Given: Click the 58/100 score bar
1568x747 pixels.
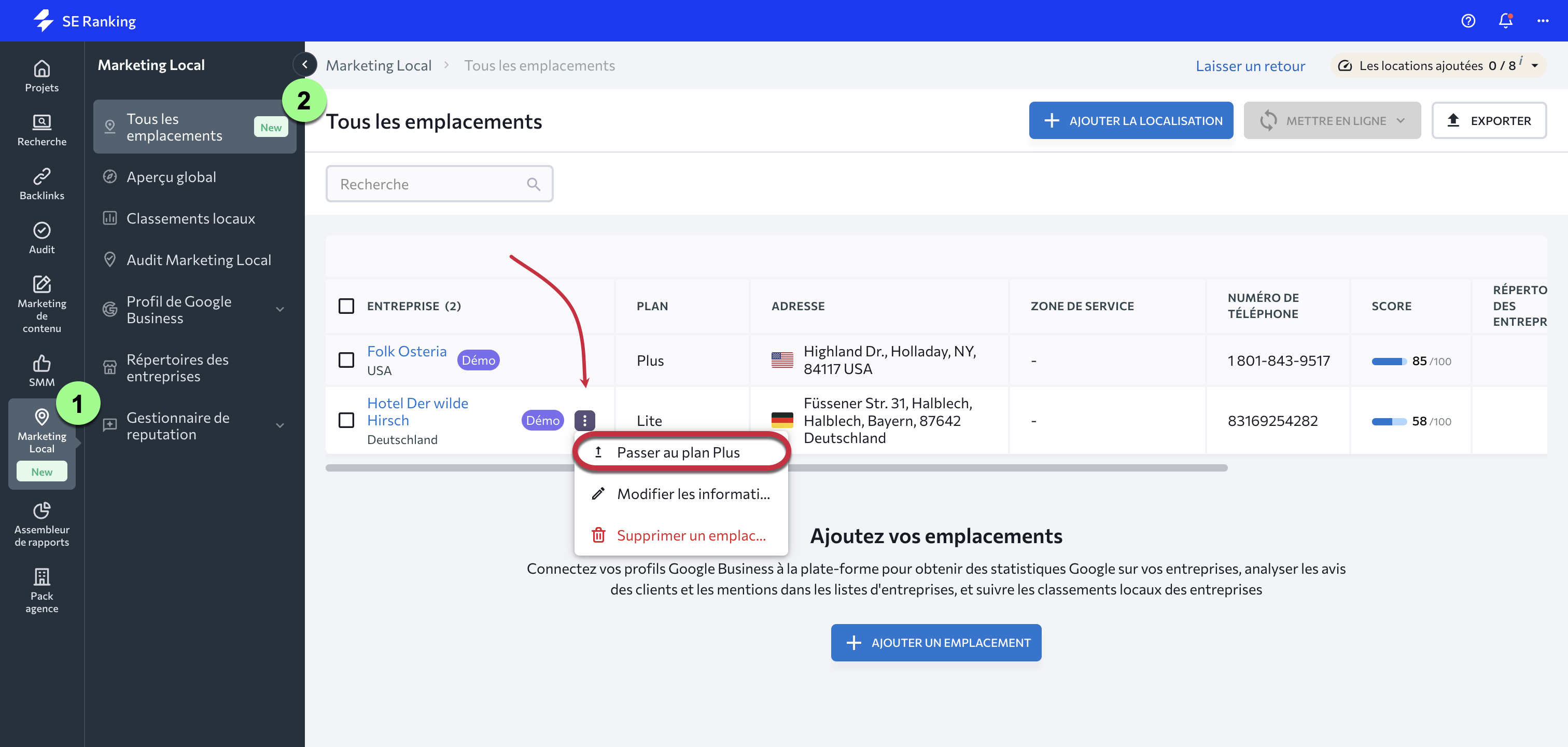Looking at the screenshot, I should 1389,421.
